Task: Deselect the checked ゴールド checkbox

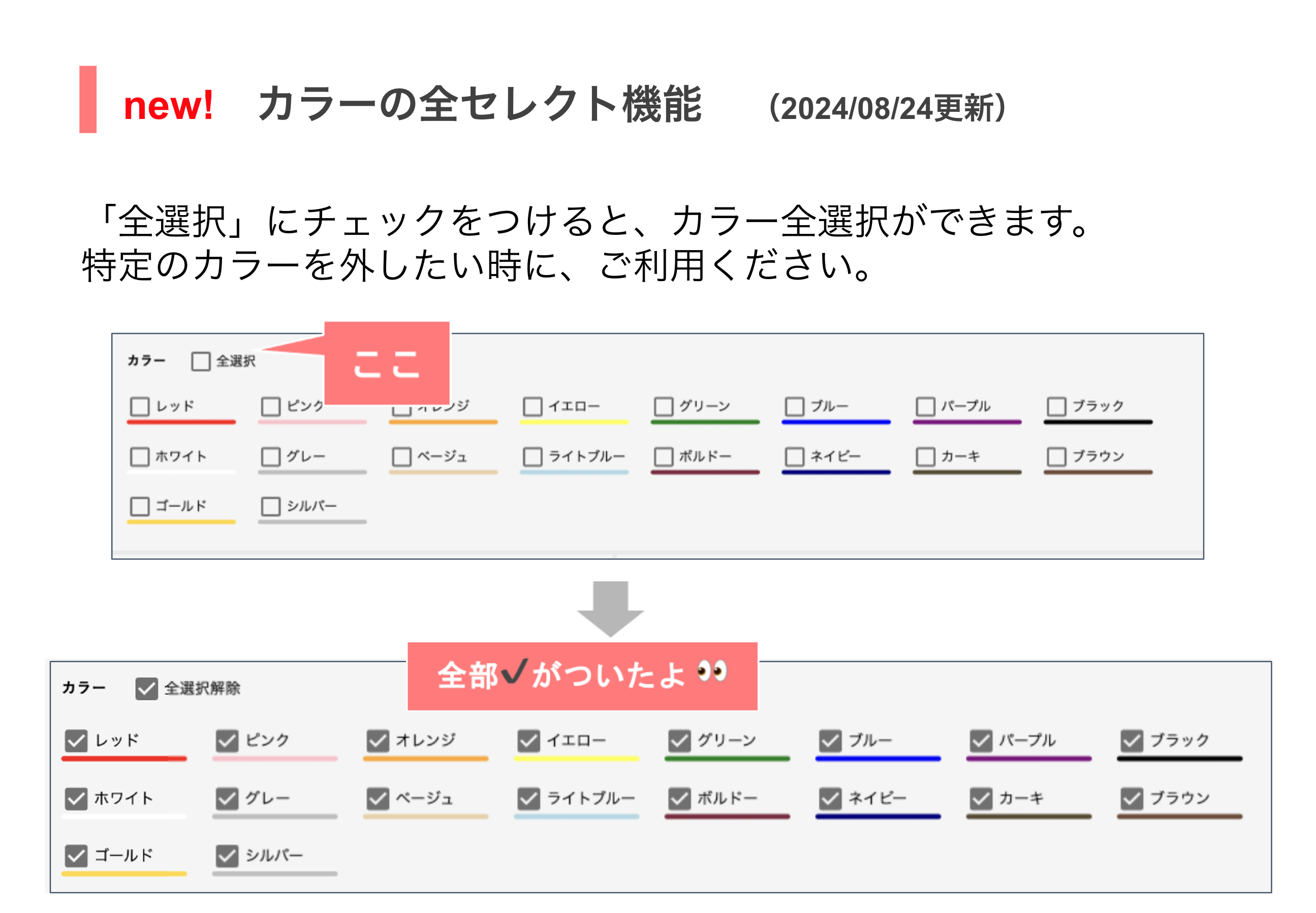Action: (x=76, y=856)
